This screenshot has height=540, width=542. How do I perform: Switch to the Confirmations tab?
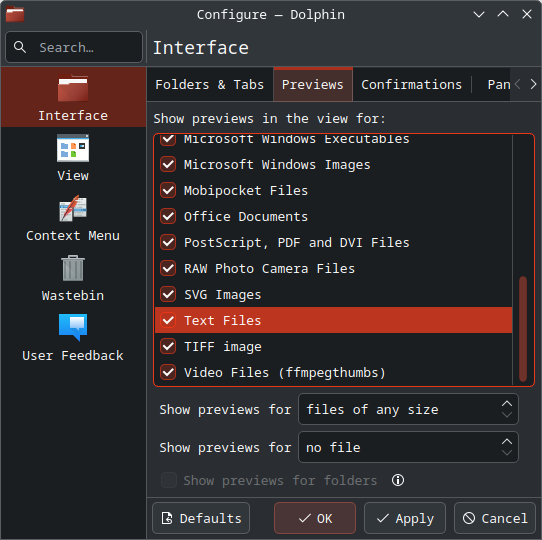click(x=411, y=85)
